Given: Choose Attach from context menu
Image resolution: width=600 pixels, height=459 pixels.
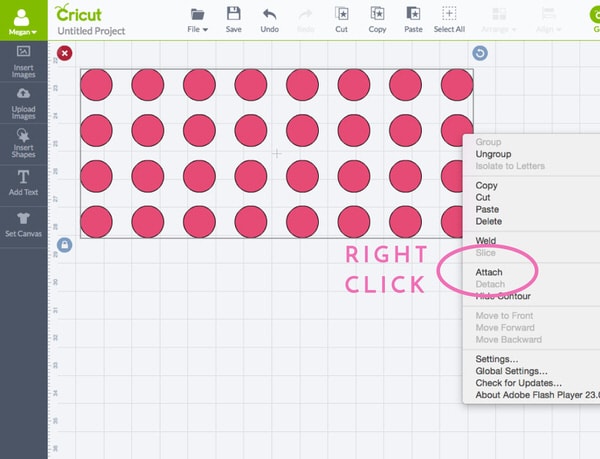Looking at the screenshot, I should (489, 272).
